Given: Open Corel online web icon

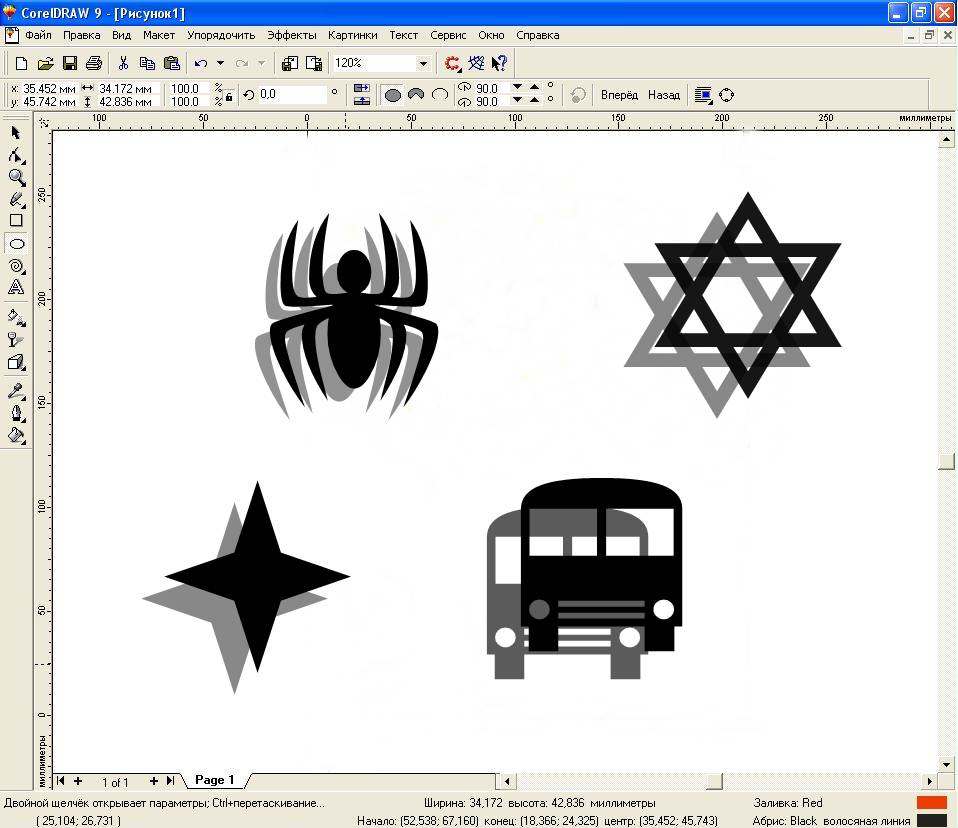Looking at the screenshot, I should pyautogui.click(x=476, y=63).
